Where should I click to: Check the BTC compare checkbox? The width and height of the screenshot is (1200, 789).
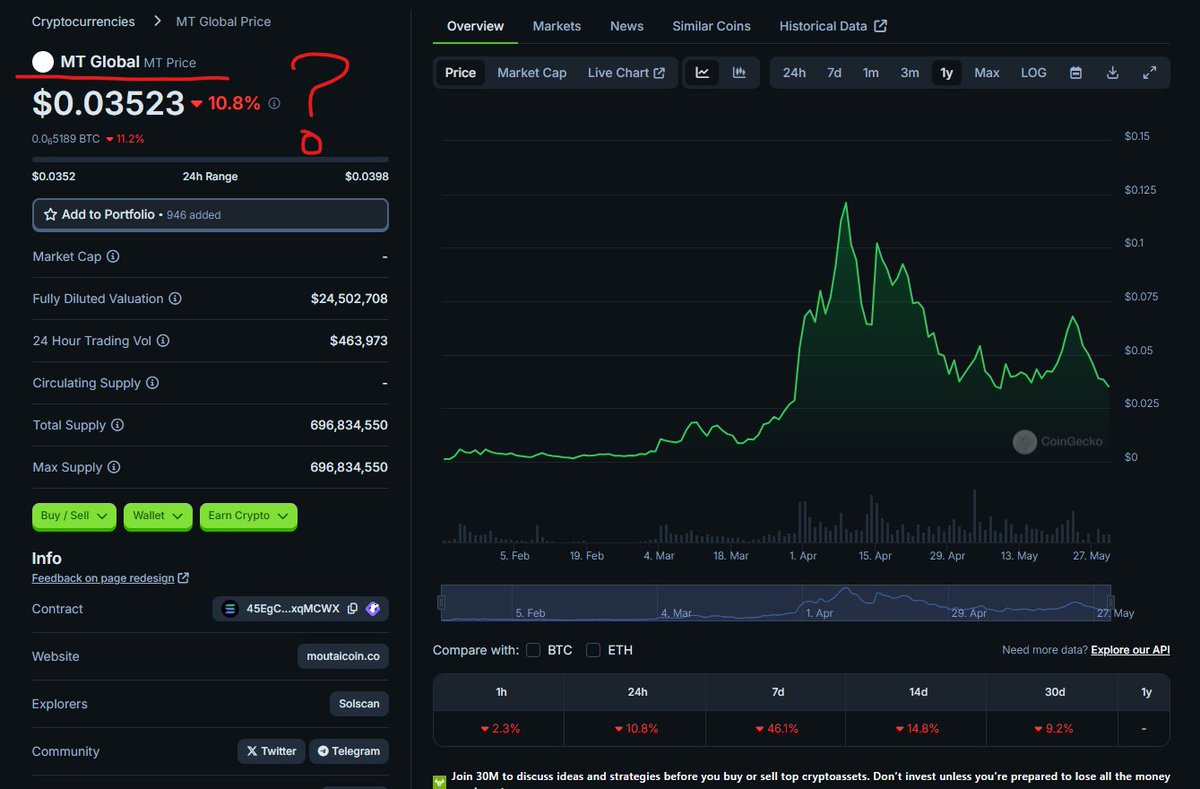click(533, 650)
